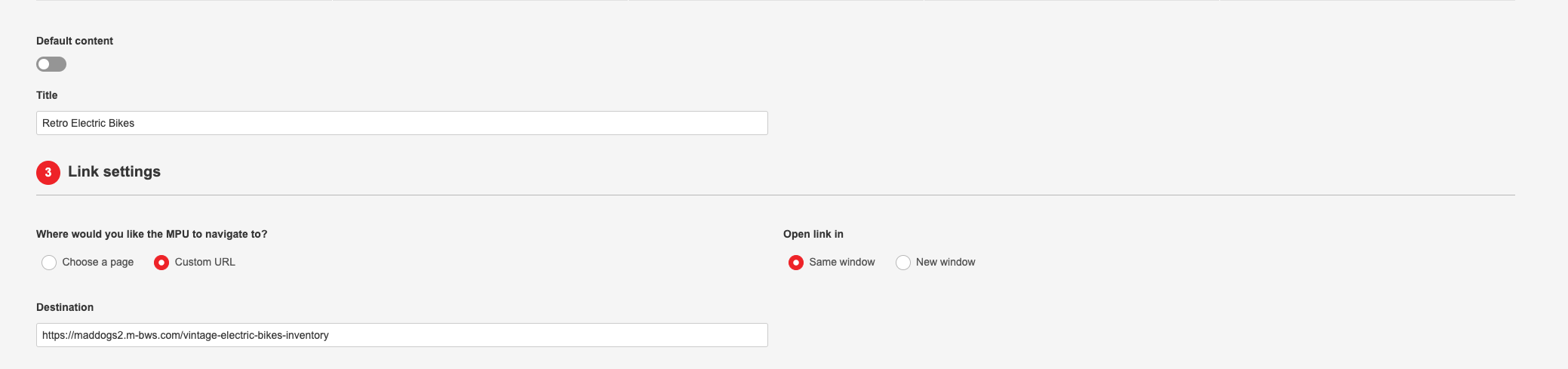Viewport: 1568px width, 369px height.
Task: Select the Same window radio circle
Action: (x=796, y=263)
